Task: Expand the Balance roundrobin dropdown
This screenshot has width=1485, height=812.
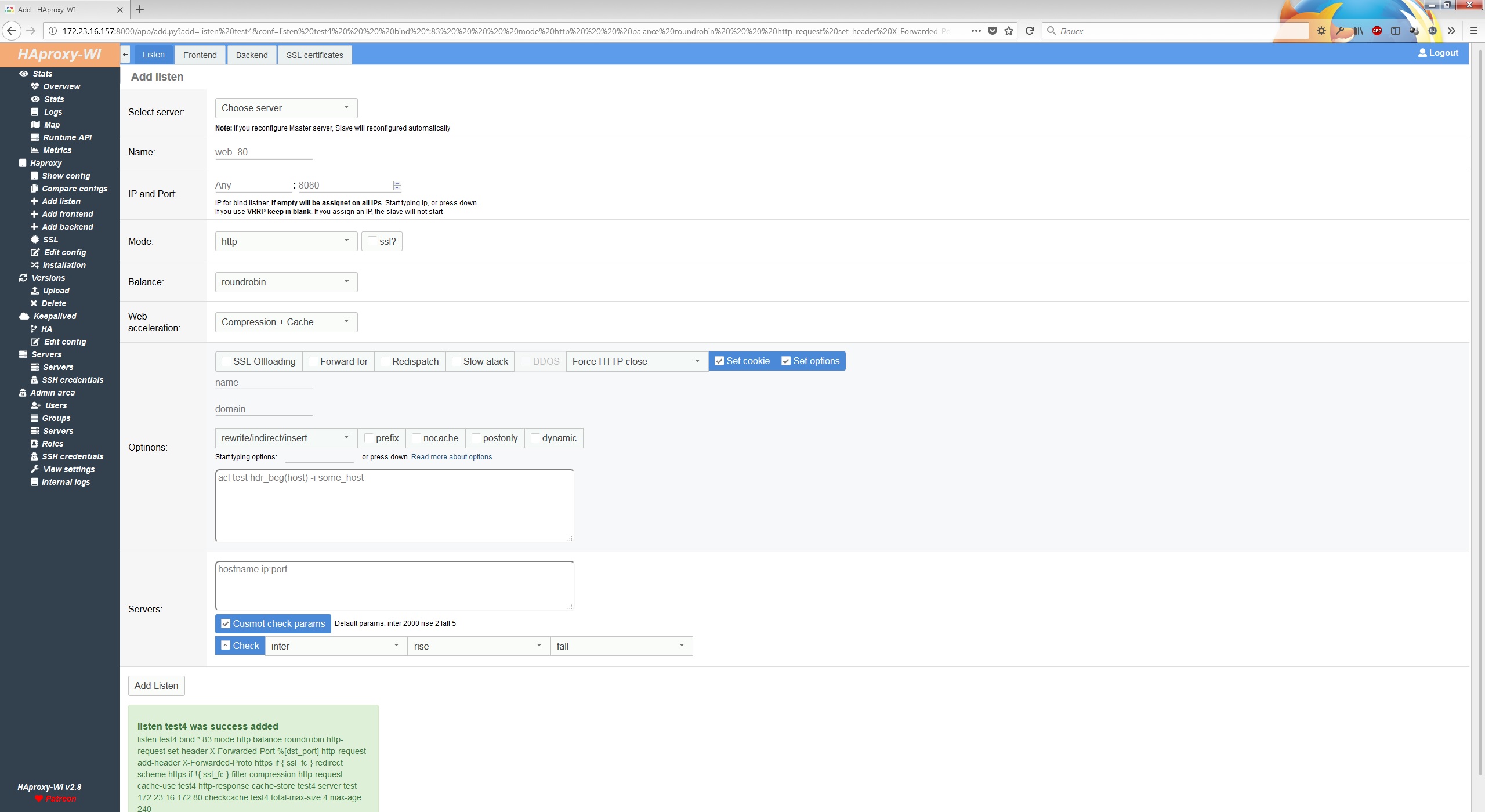Action: [x=286, y=282]
